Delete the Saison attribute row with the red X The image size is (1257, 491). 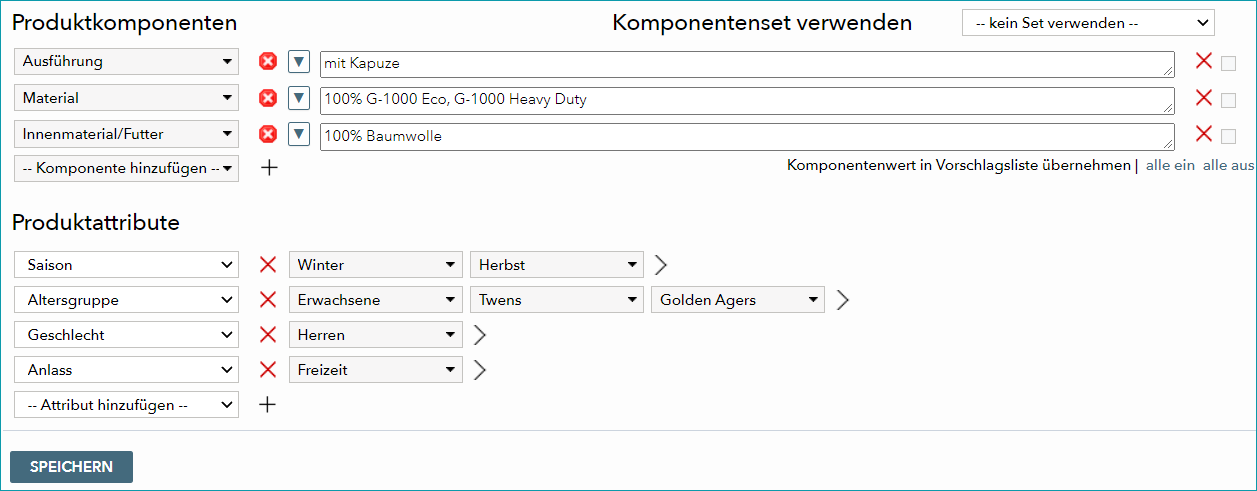point(268,265)
